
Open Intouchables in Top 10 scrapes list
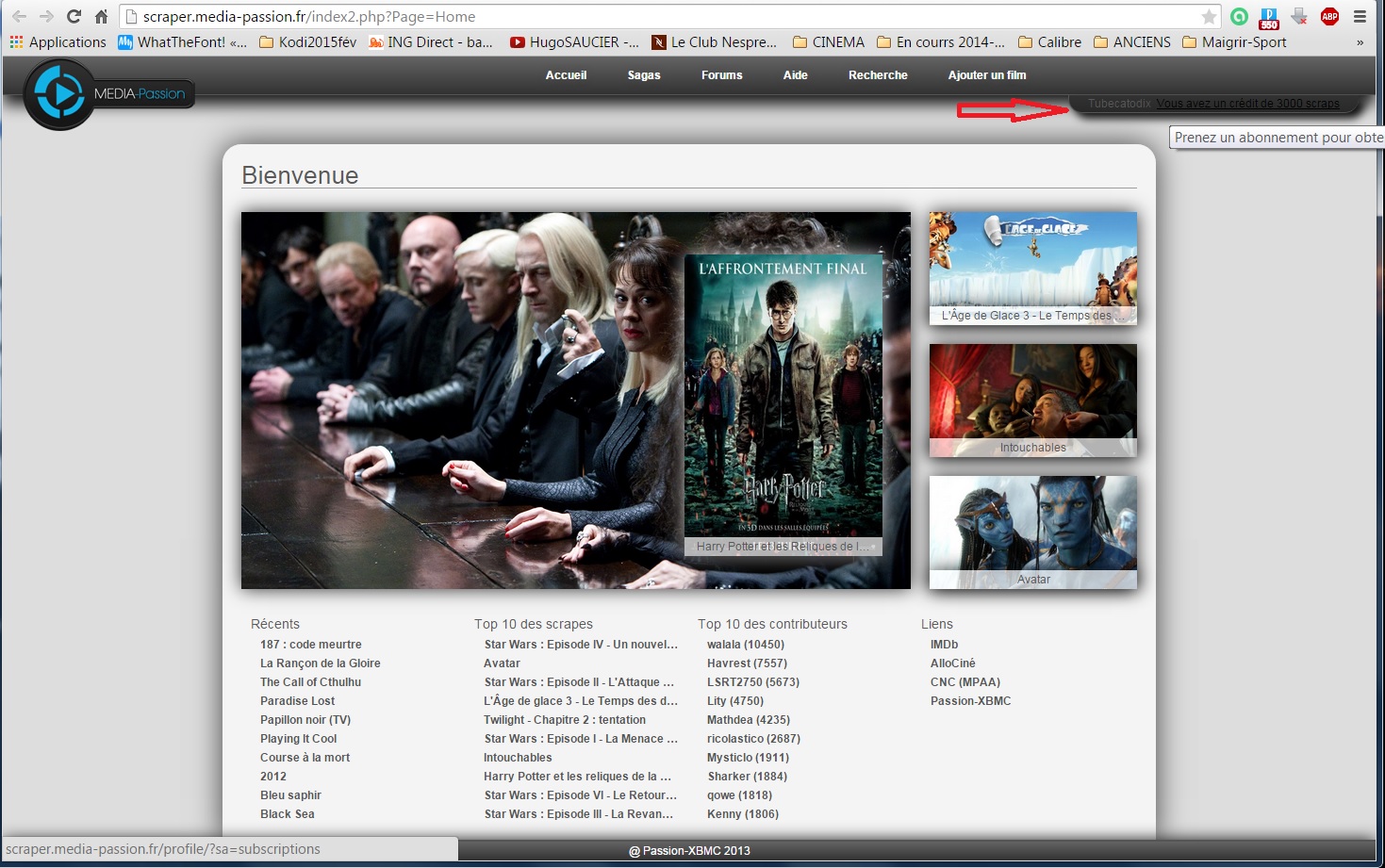[x=518, y=758]
